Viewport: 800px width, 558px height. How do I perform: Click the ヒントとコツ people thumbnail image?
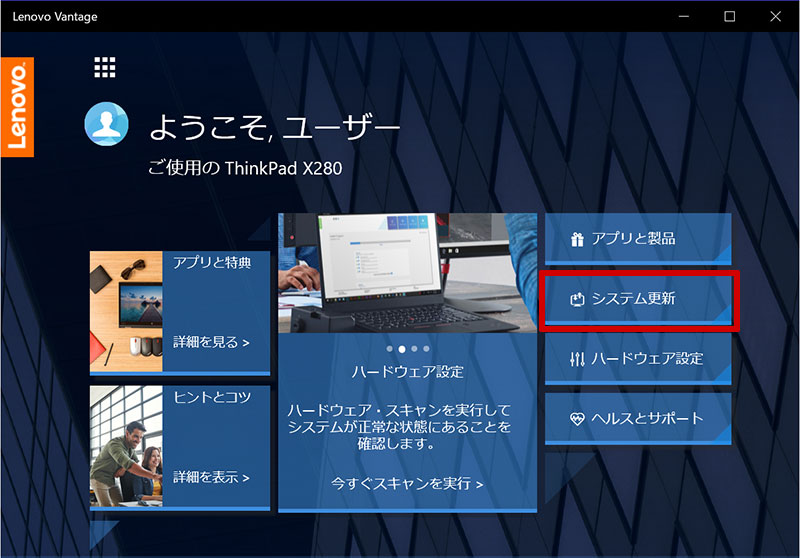[126, 446]
